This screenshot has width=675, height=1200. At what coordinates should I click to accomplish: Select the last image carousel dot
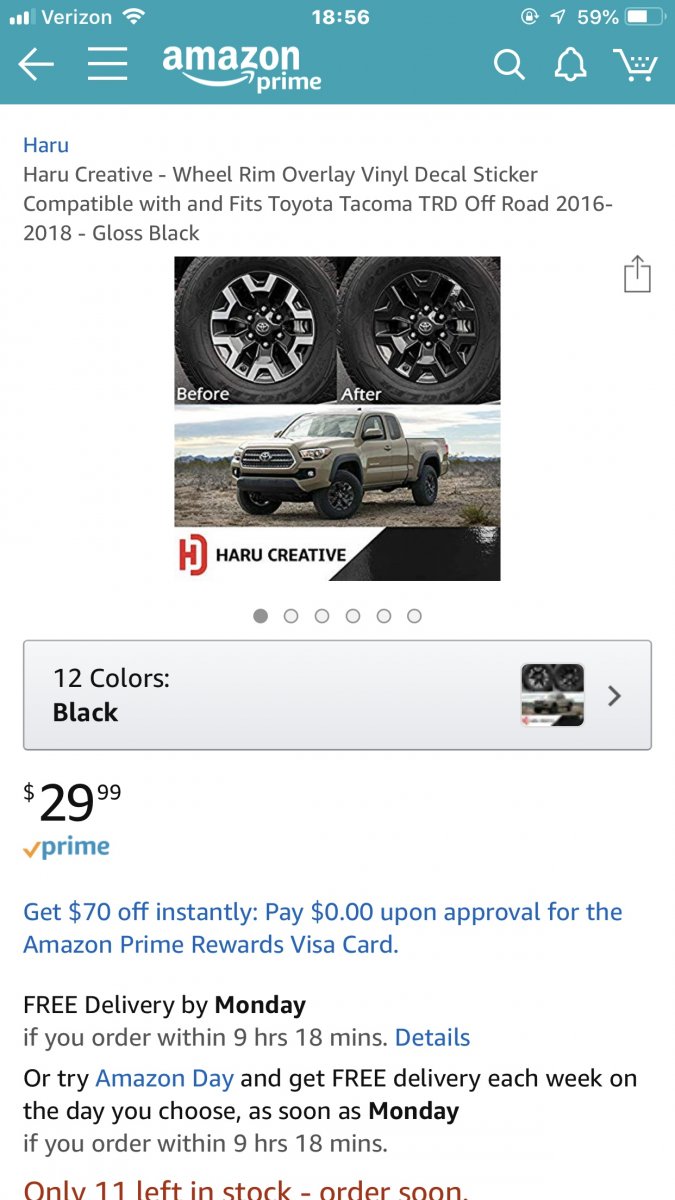[414, 616]
